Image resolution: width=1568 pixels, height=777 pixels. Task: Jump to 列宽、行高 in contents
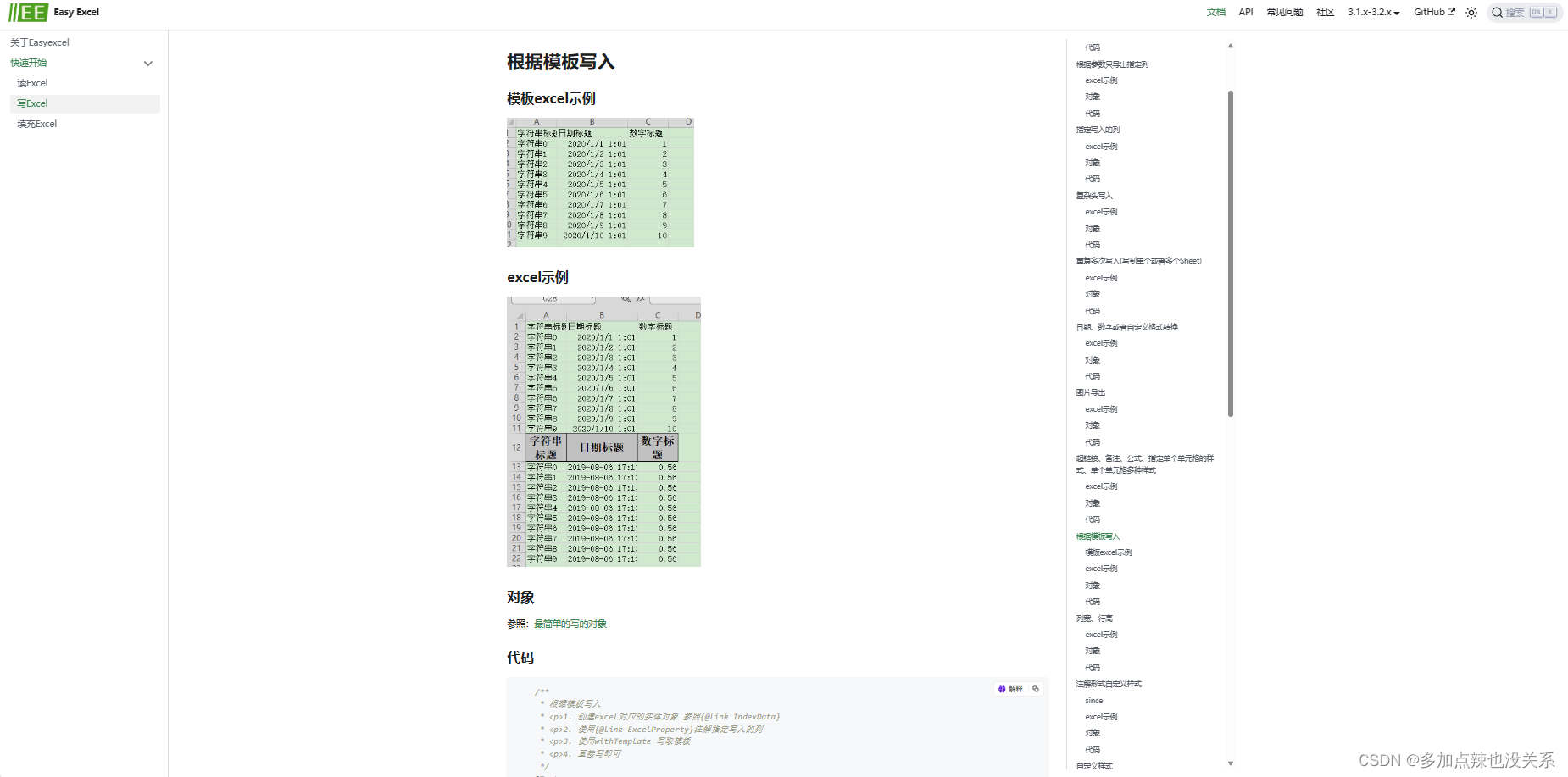click(x=1095, y=619)
